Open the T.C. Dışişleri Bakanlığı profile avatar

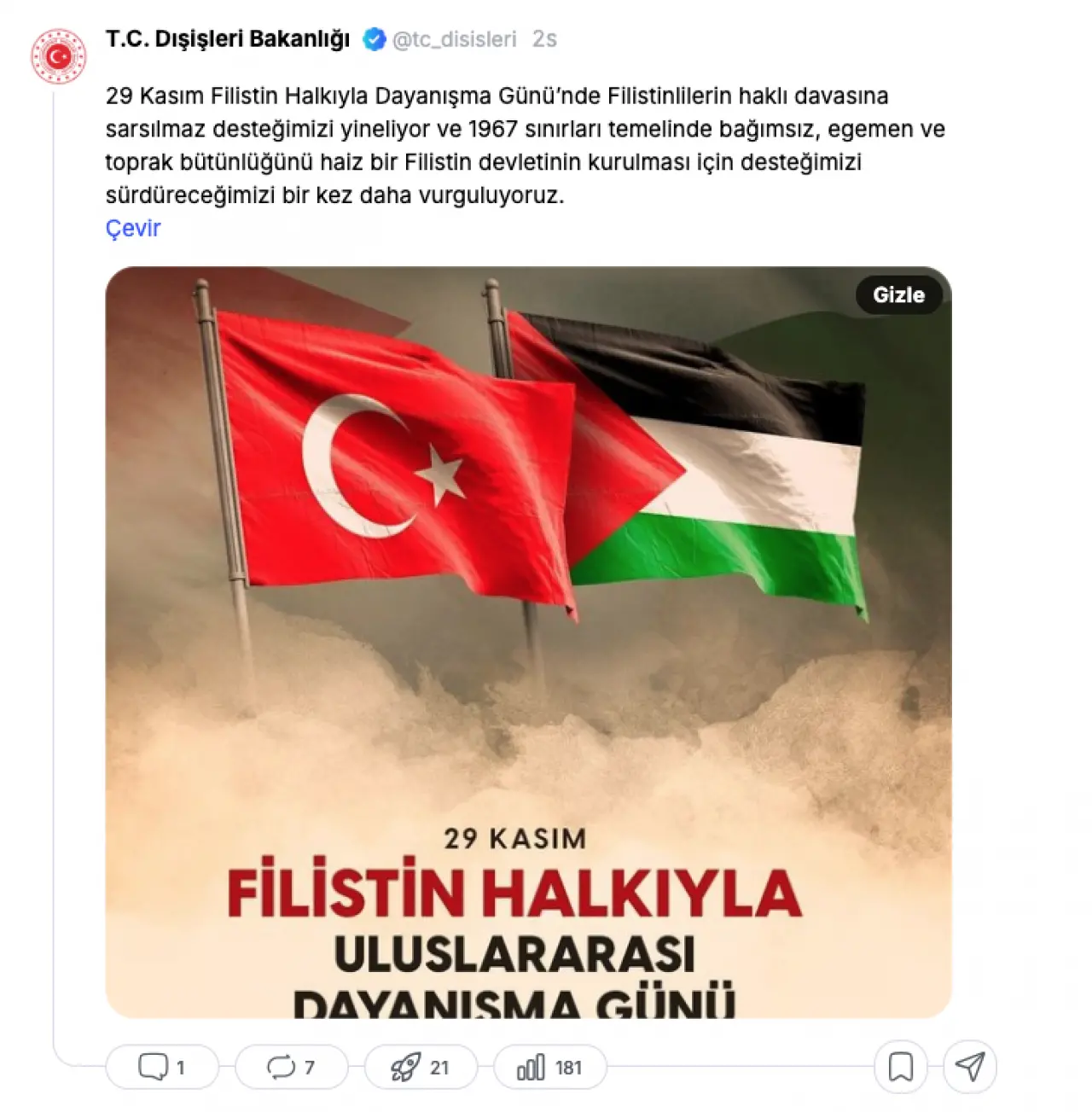point(59,56)
